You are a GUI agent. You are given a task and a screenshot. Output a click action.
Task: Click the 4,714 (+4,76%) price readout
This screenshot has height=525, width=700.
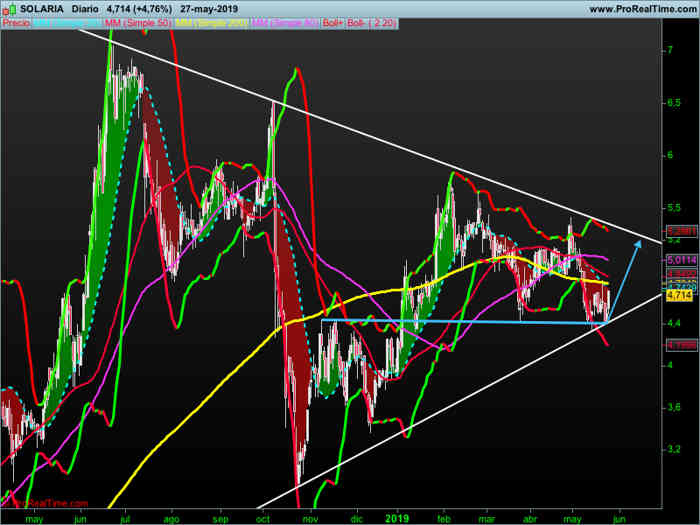139,9
